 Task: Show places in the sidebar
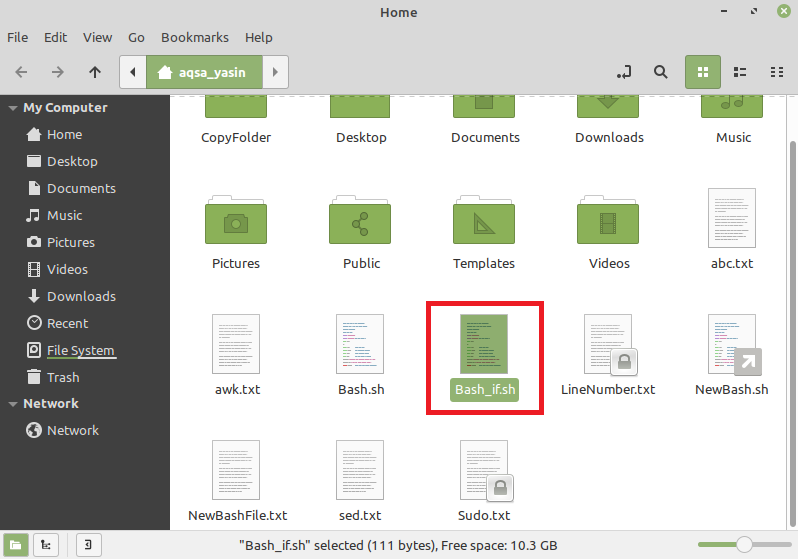[16, 545]
